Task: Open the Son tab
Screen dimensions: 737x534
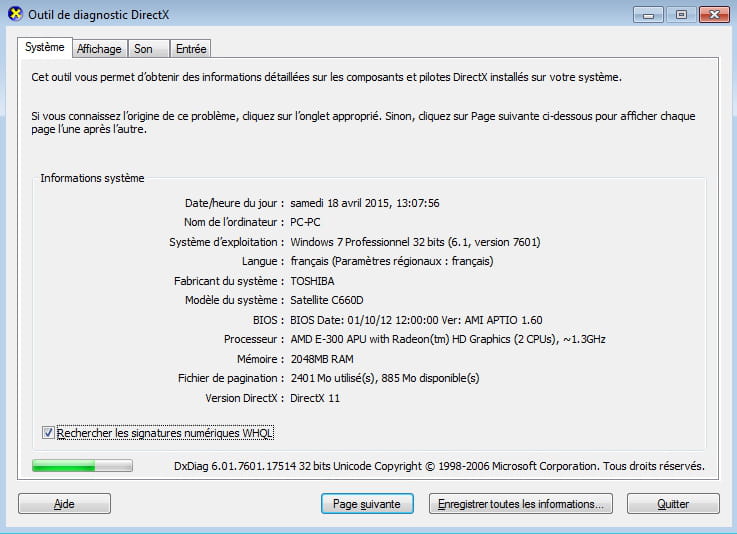Action: [148, 49]
